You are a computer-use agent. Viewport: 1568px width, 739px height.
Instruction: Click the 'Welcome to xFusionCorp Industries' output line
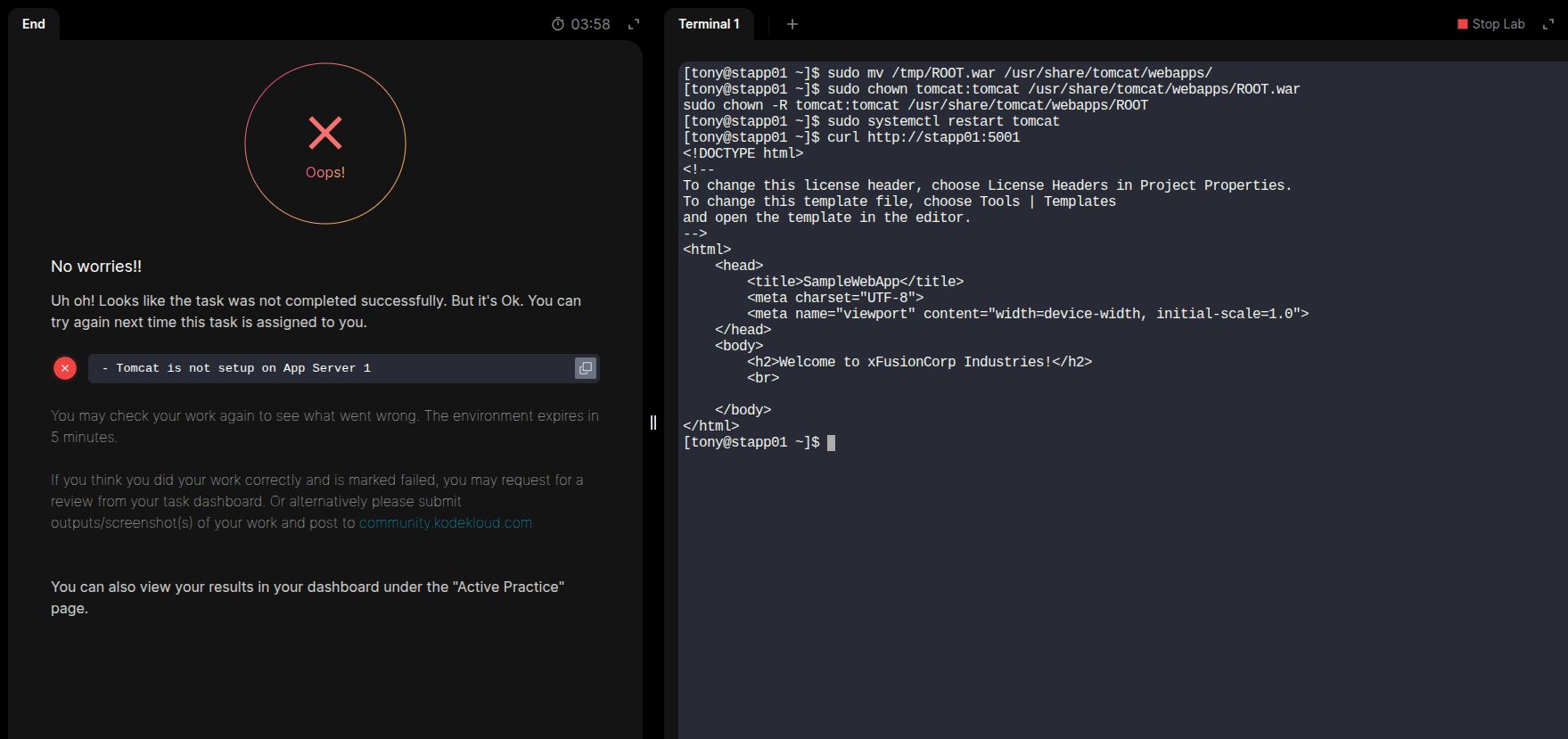tap(919, 362)
